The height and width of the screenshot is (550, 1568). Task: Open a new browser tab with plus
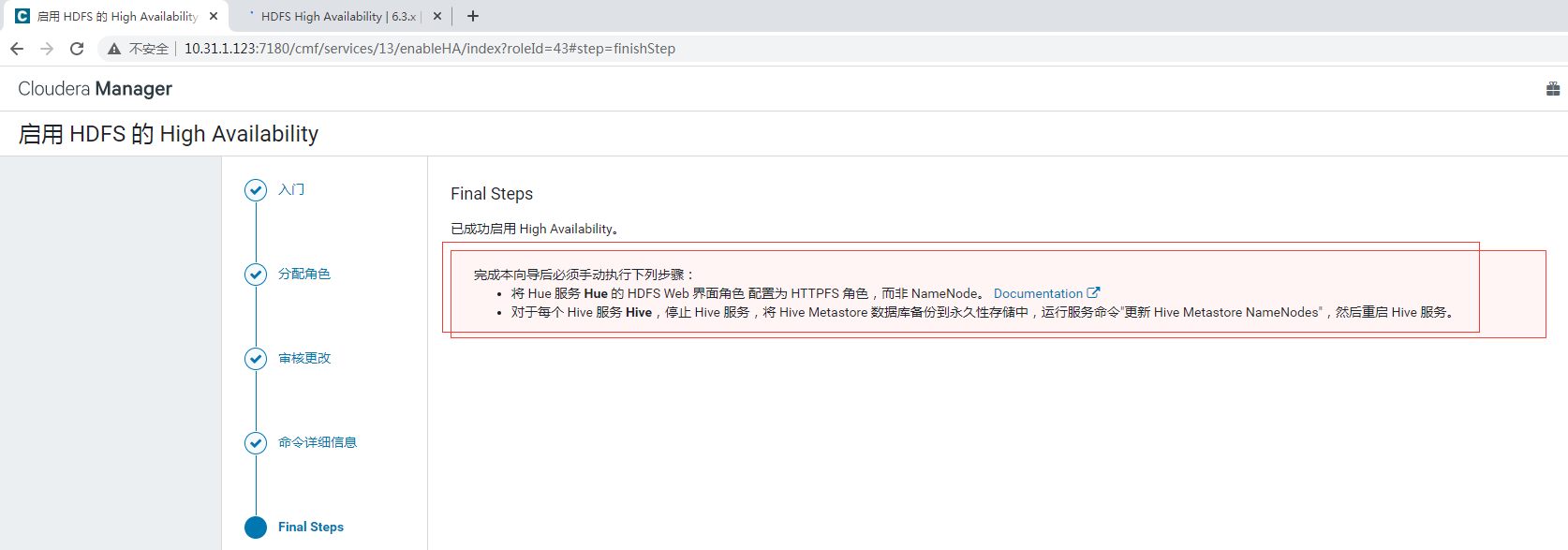[473, 16]
